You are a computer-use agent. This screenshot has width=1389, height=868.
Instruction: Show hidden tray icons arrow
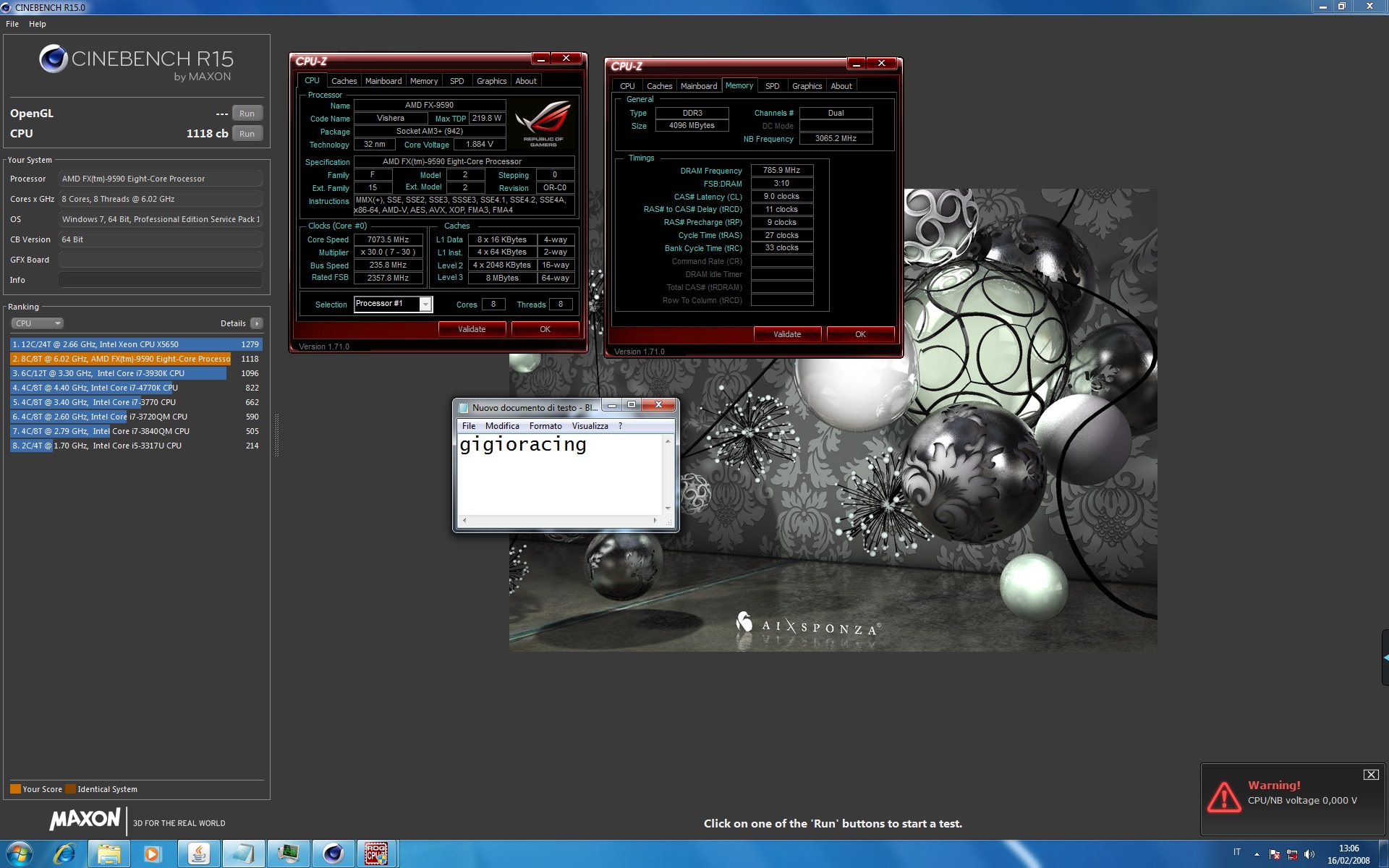(1257, 854)
